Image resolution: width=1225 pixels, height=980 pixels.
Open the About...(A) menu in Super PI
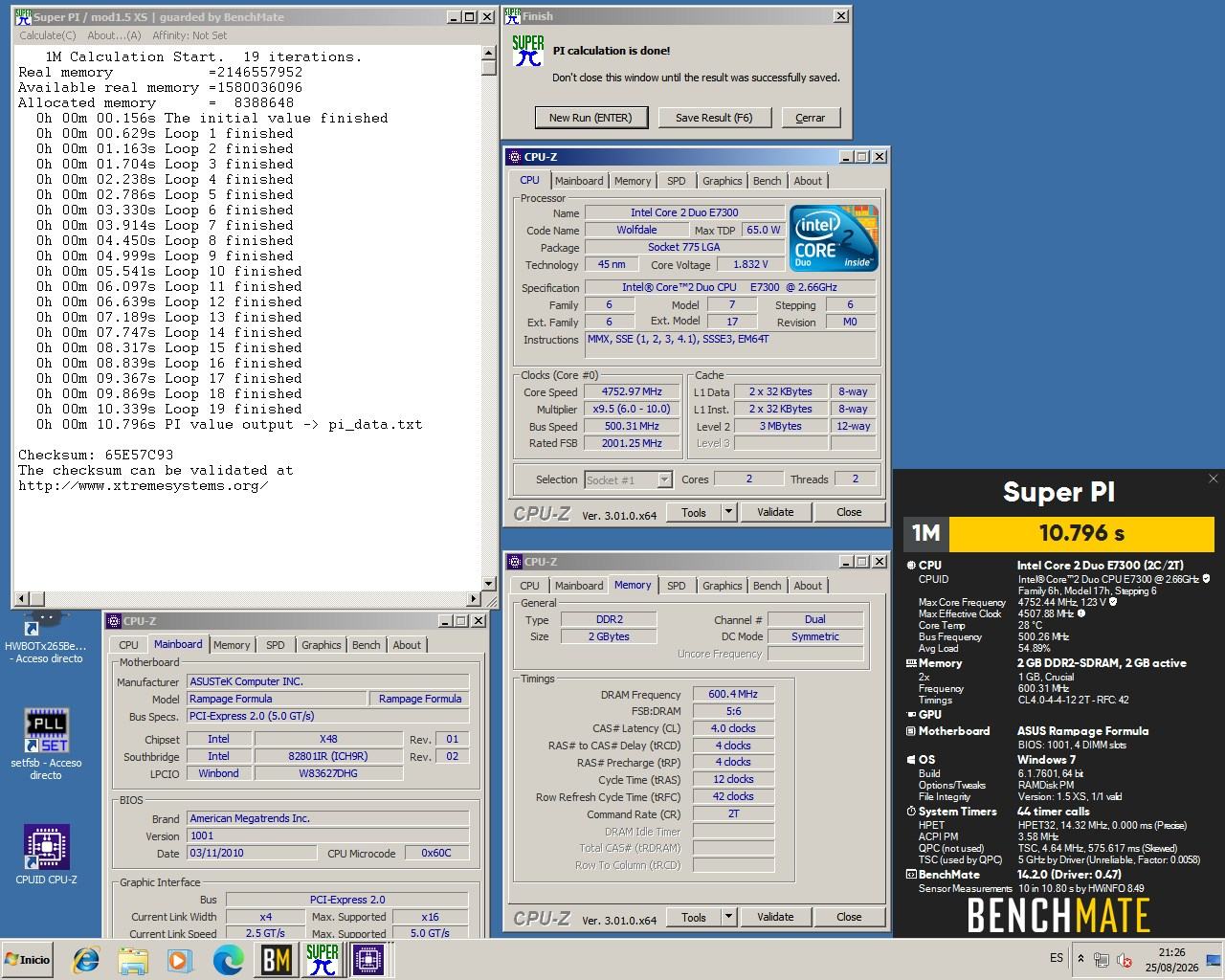click(x=114, y=35)
